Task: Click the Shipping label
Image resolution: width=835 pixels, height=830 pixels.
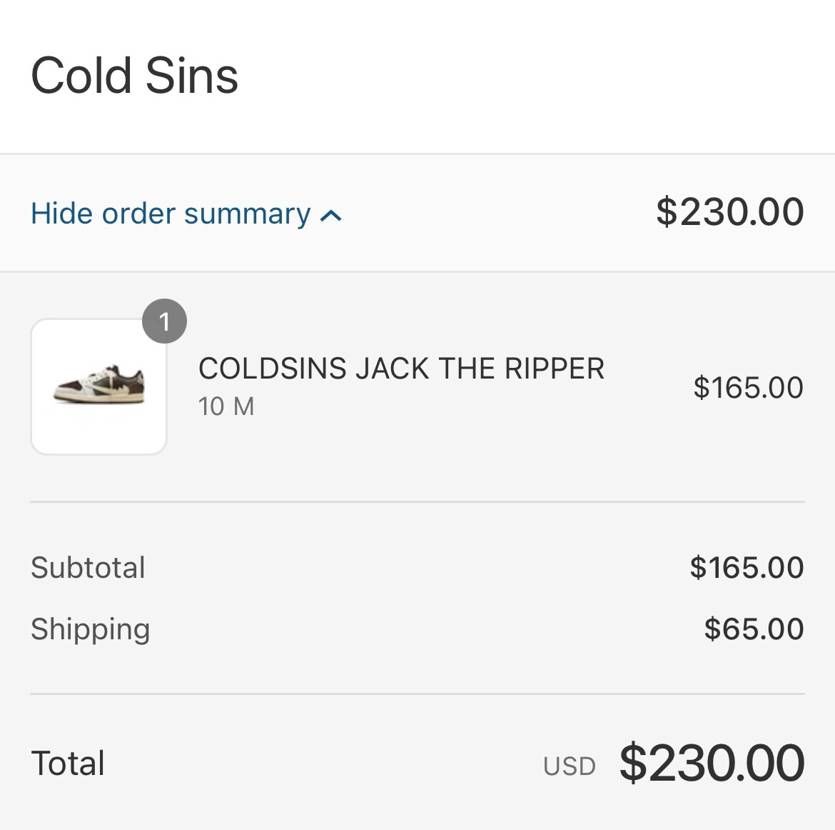Action: 90,629
